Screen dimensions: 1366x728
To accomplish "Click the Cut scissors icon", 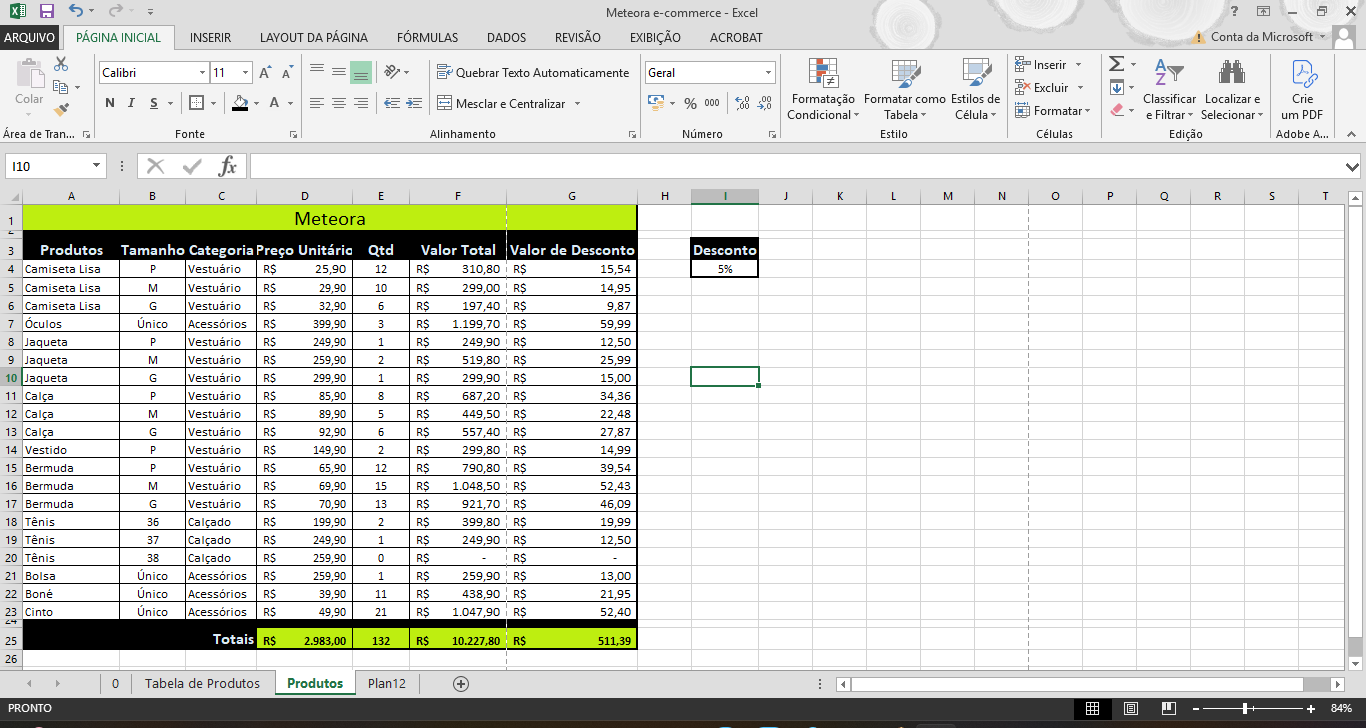I will [x=61, y=64].
